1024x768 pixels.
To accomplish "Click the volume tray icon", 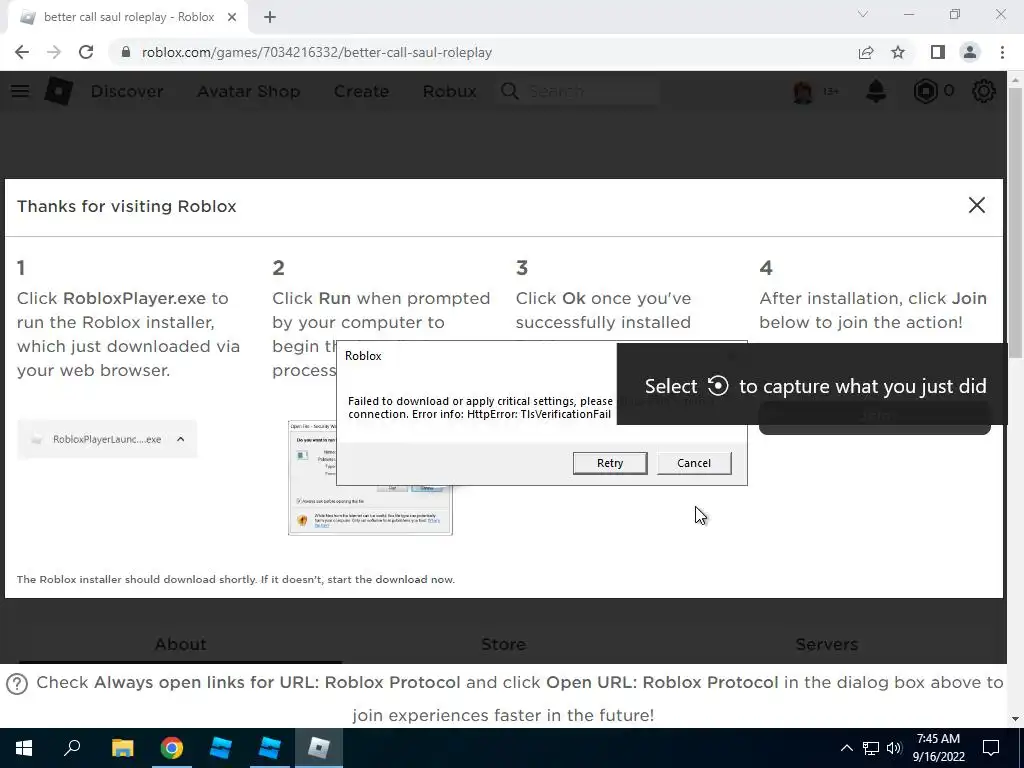I will 894,748.
